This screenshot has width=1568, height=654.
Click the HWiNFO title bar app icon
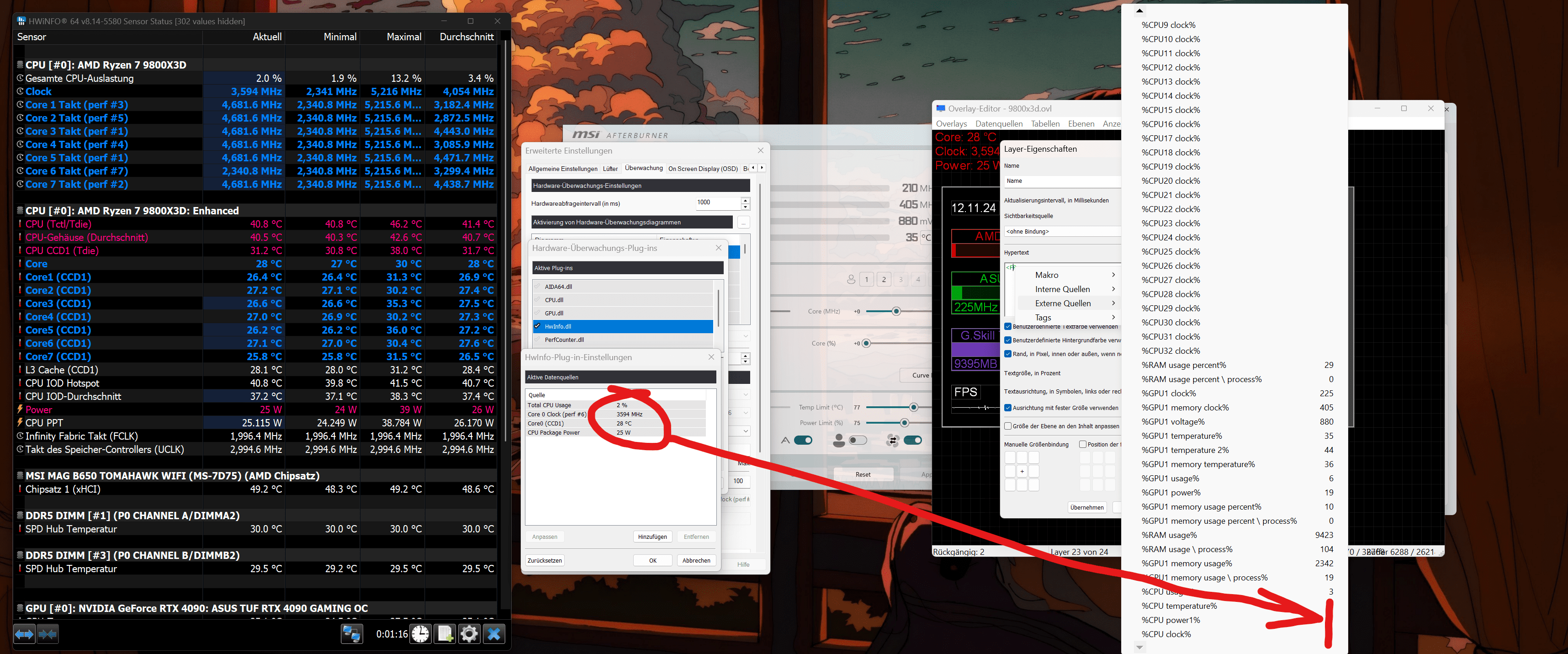[21, 21]
